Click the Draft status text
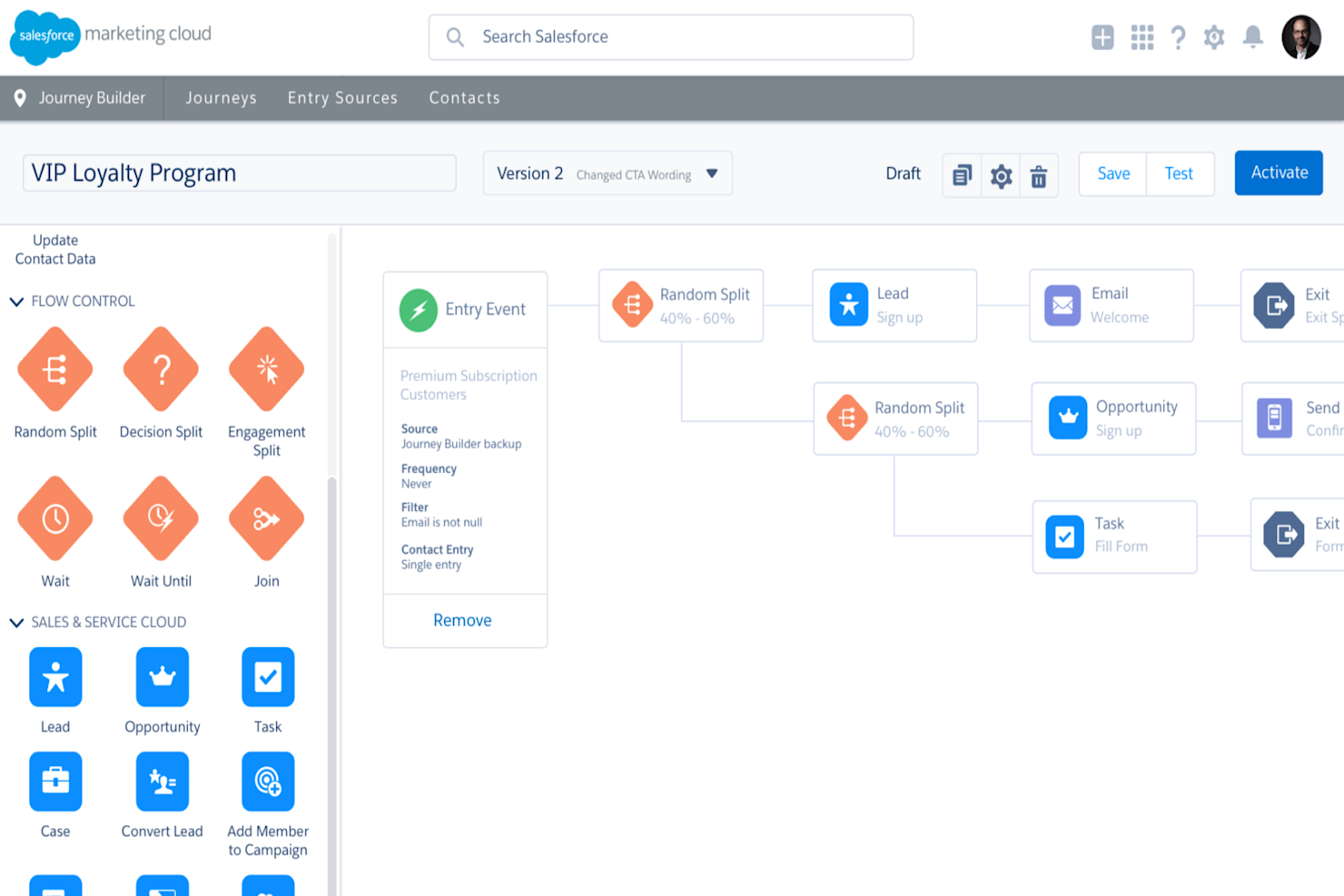The height and width of the screenshot is (896, 1344). pos(903,173)
